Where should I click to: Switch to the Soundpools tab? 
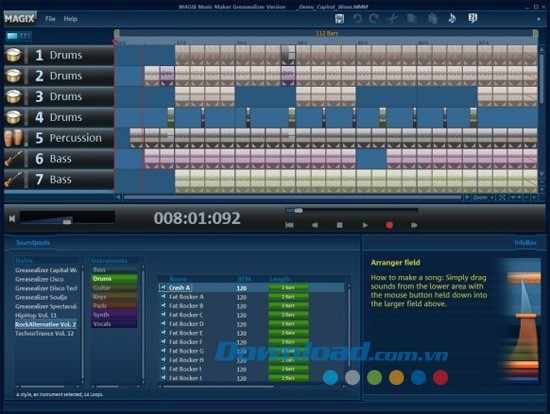[33, 243]
